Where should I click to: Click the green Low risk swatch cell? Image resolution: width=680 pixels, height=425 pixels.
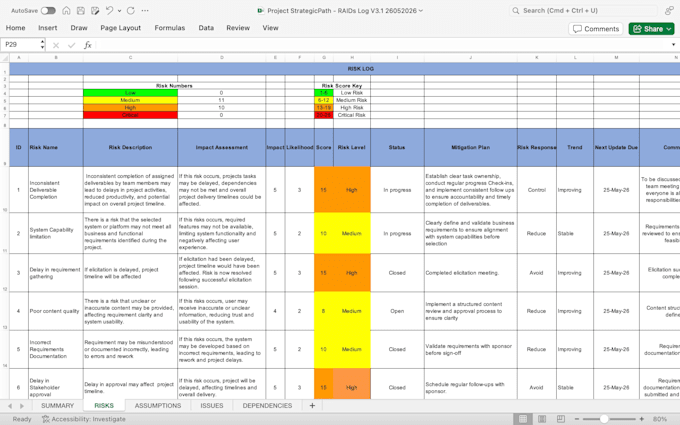tap(130, 93)
